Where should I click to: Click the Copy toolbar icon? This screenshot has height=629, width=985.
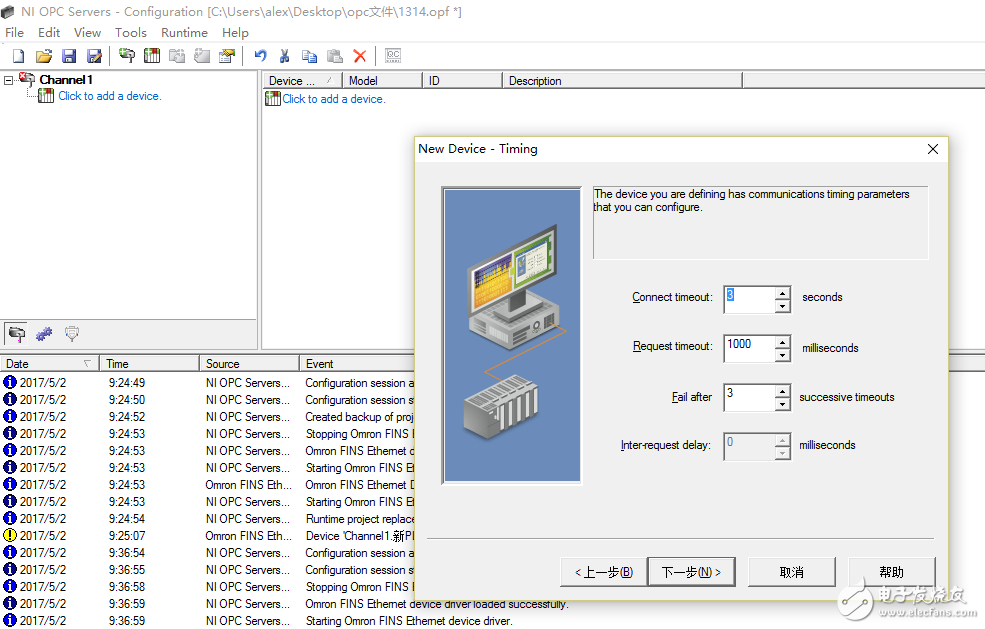[309, 56]
